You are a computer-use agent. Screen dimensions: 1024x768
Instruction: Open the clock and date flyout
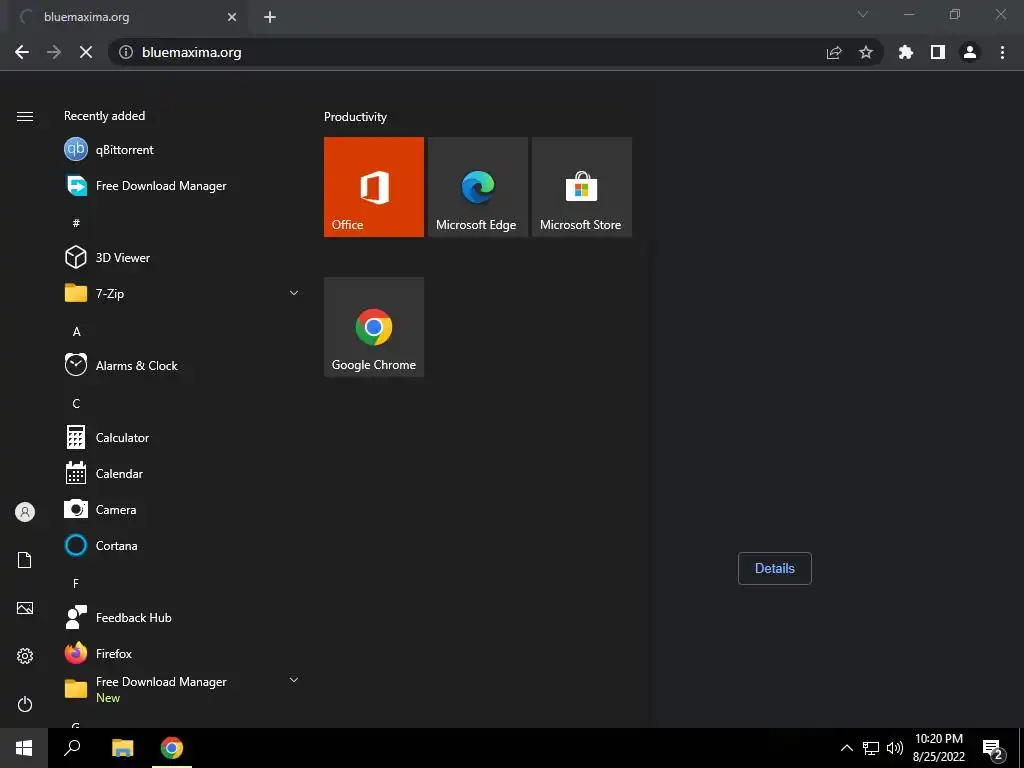click(938, 748)
